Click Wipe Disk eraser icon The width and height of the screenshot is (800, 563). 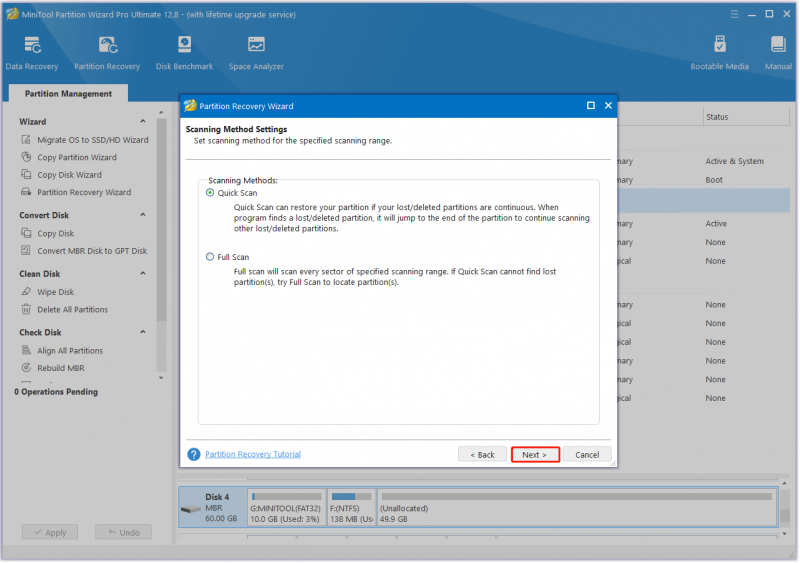(26, 291)
